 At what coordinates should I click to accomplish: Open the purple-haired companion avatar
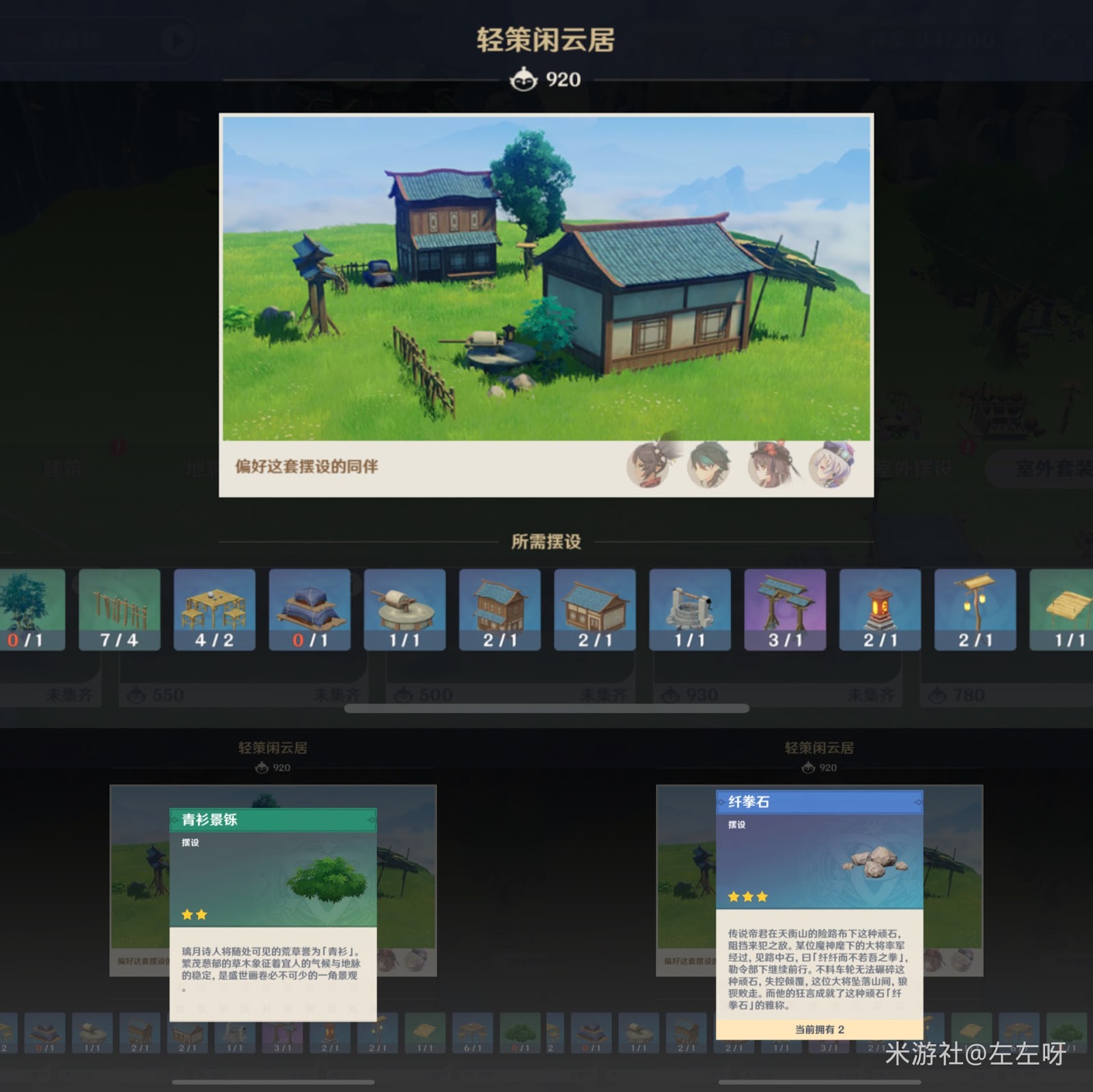coord(831,466)
